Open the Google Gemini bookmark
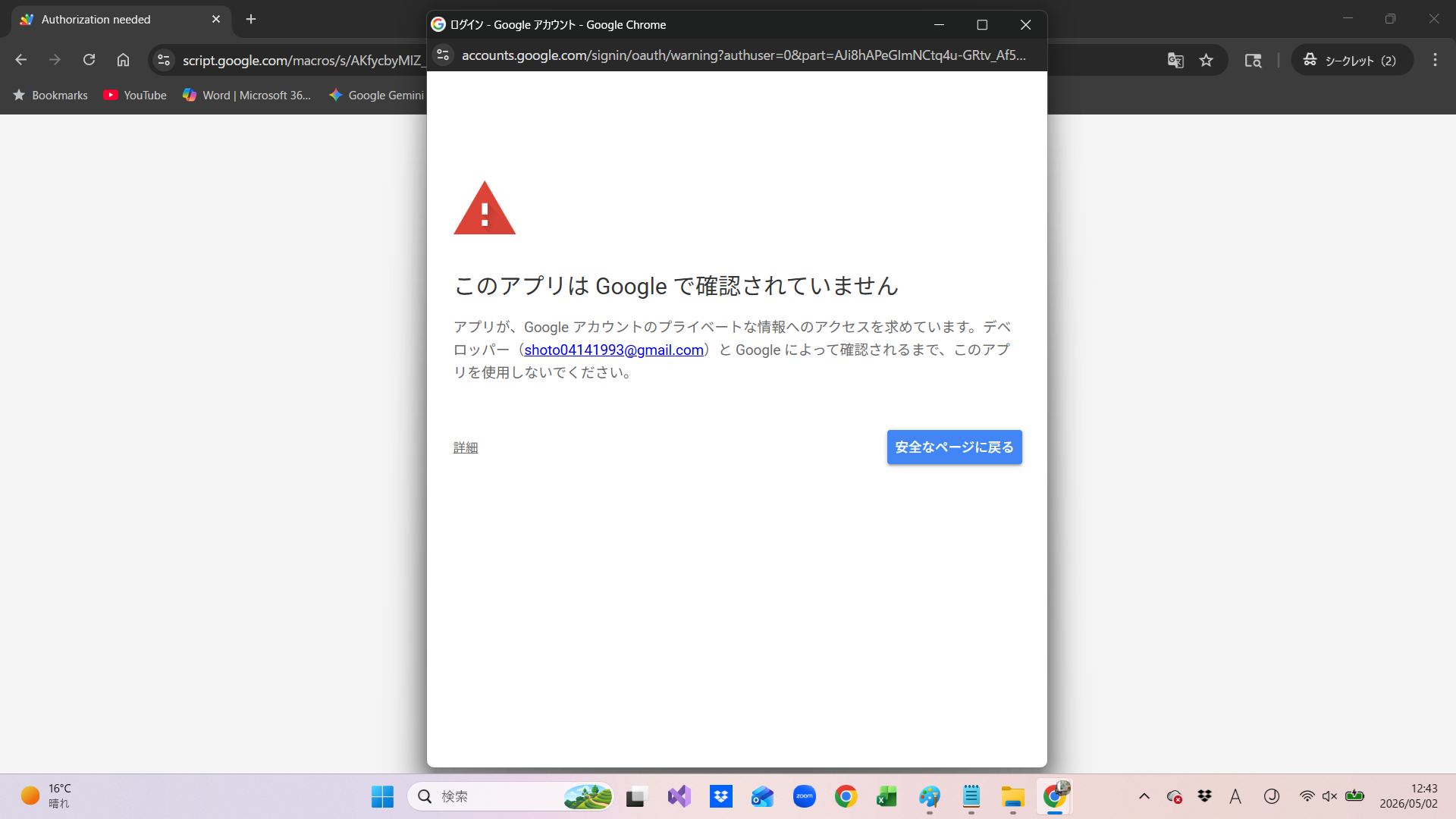This screenshot has height=819, width=1456. [376, 95]
